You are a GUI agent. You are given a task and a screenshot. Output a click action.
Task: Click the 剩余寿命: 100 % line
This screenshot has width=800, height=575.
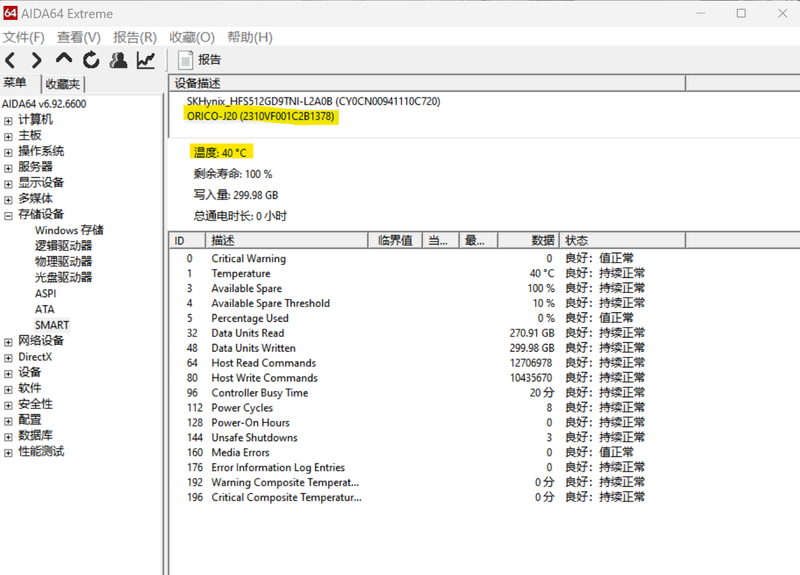point(233,174)
